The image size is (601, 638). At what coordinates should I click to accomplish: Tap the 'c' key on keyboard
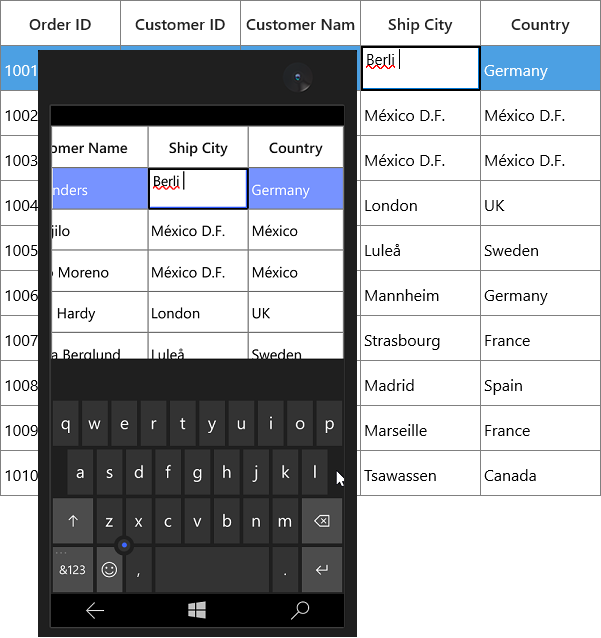[x=168, y=521]
